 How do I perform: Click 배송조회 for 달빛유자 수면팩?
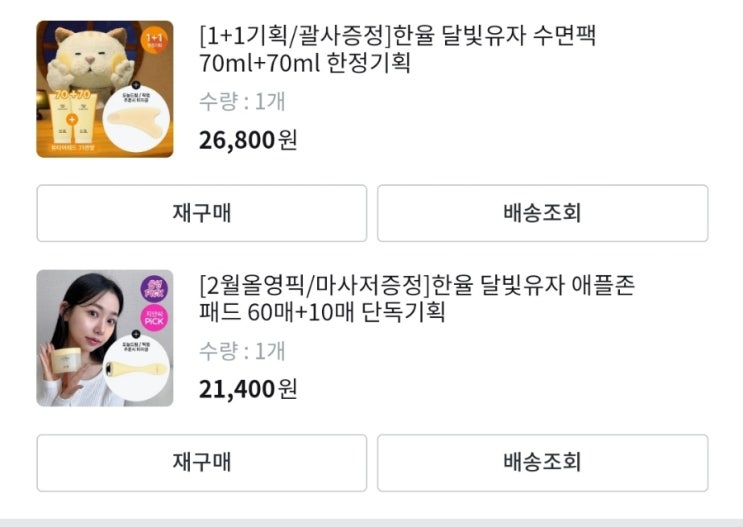[x=542, y=213]
